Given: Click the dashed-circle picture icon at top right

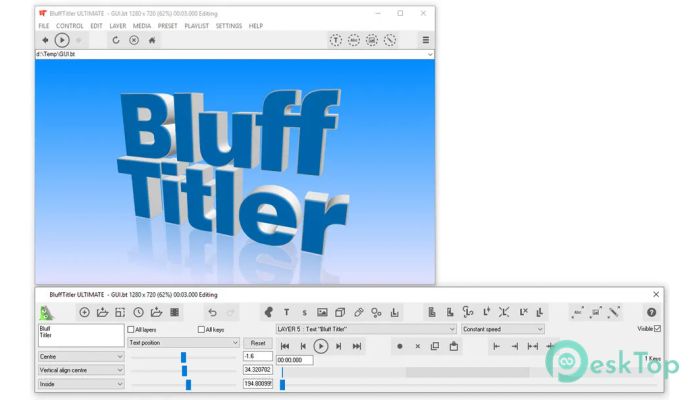Looking at the screenshot, I should tap(372, 40).
